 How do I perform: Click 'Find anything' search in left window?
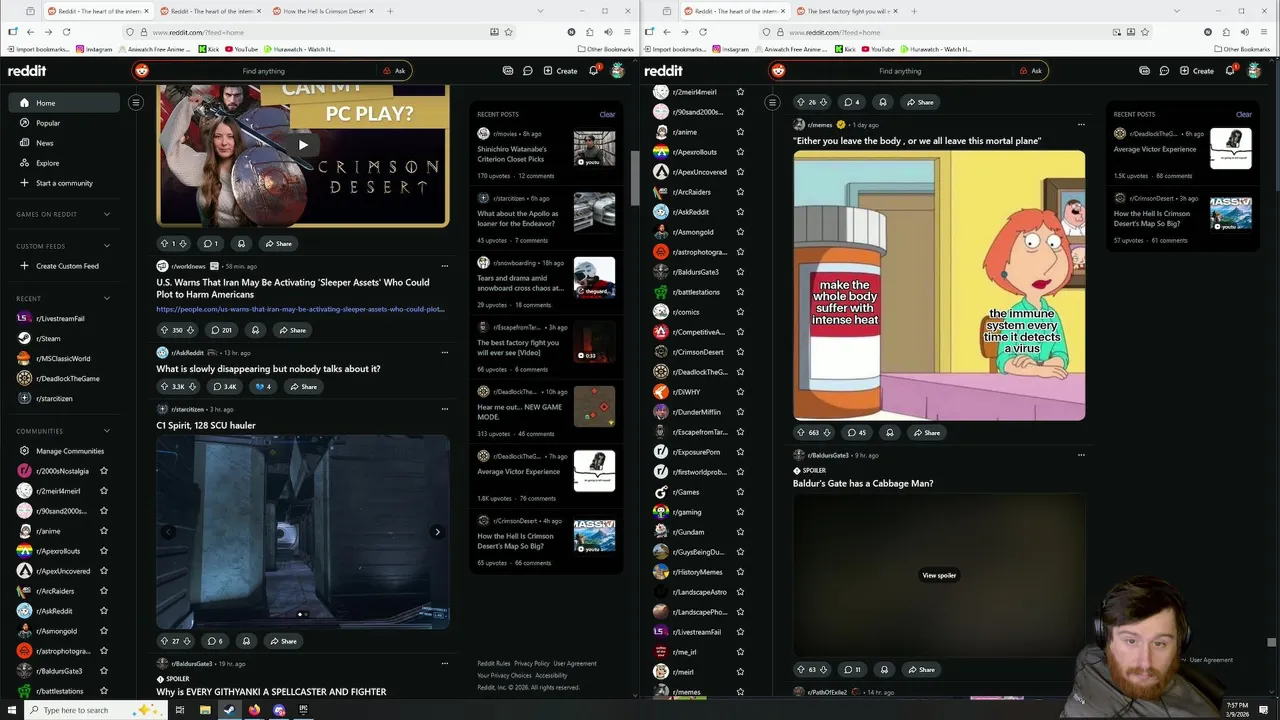pyautogui.click(x=263, y=71)
